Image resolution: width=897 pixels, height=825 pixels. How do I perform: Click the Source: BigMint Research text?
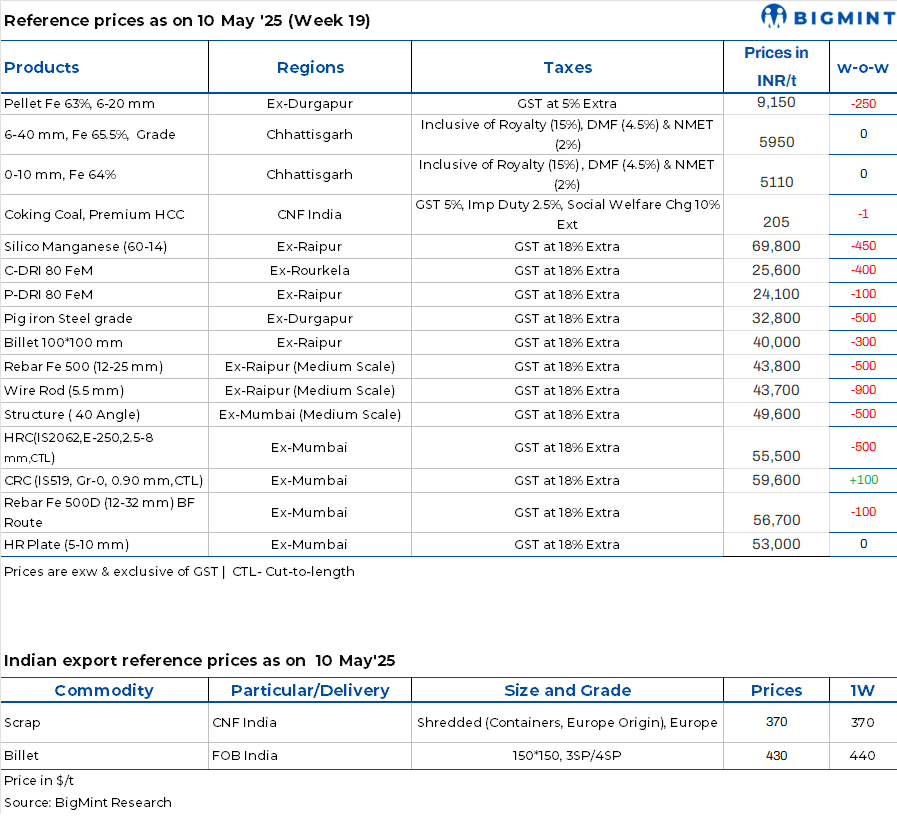[88, 803]
